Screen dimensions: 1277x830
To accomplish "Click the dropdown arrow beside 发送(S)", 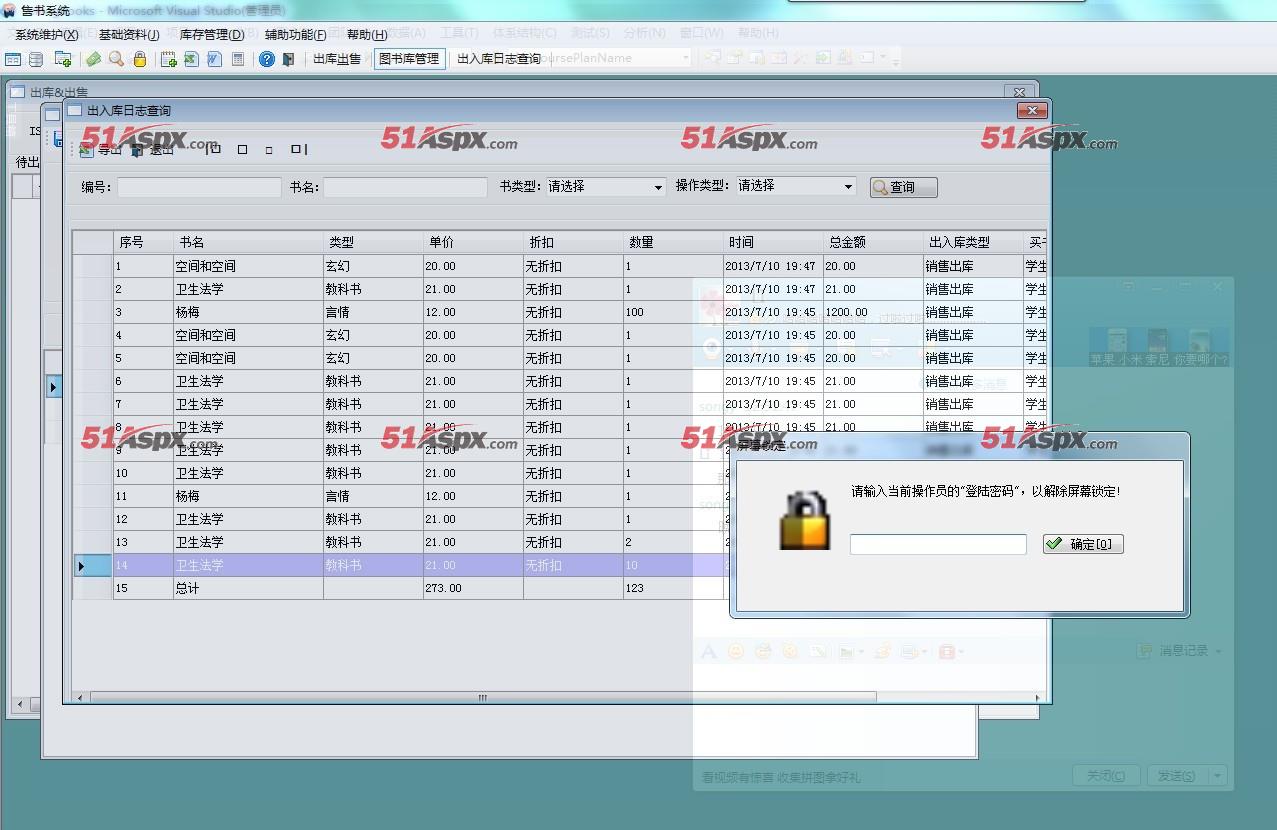I will click(1218, 776).
